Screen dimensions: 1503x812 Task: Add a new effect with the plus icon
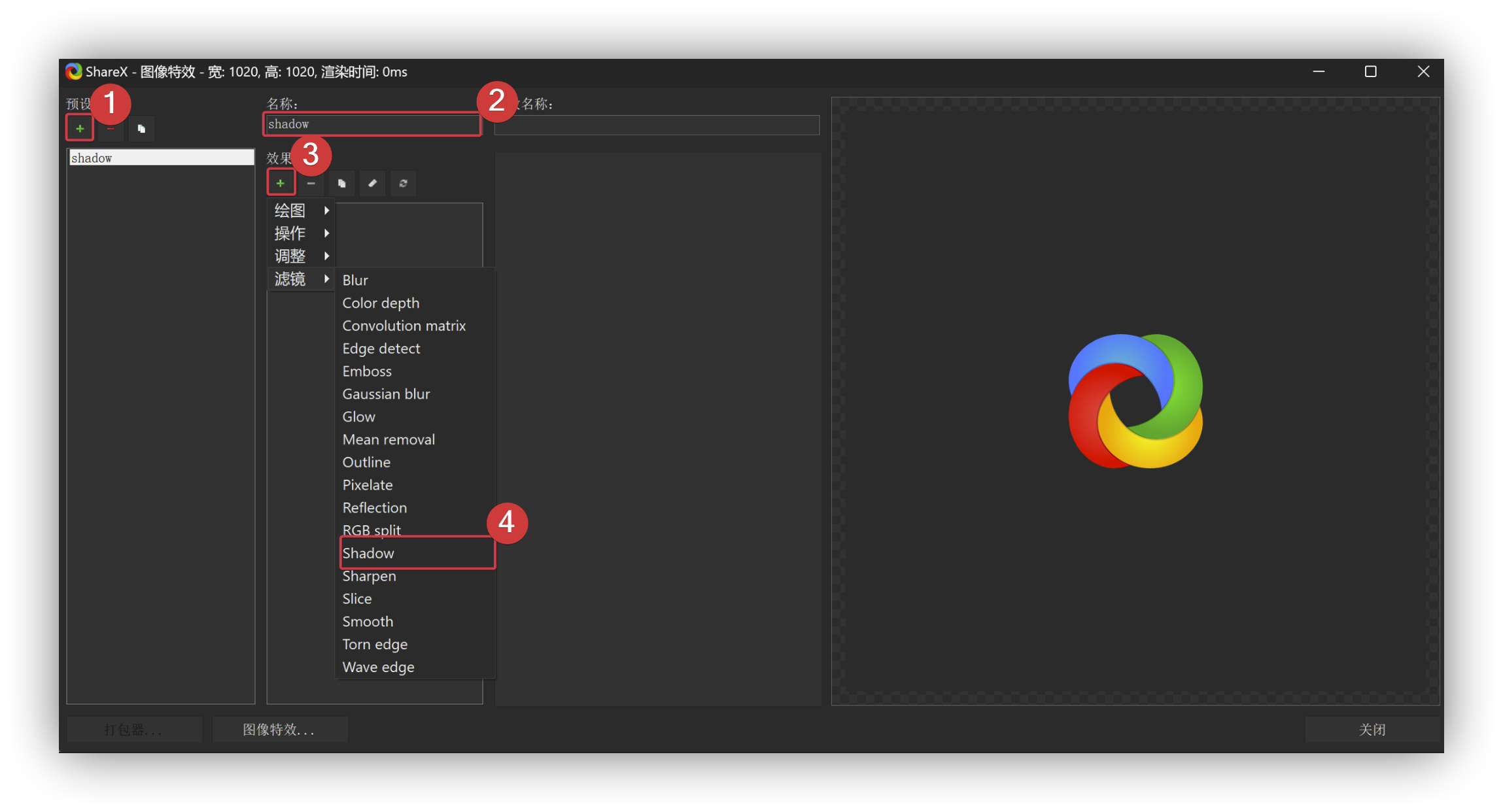click(x=281, y=183)
